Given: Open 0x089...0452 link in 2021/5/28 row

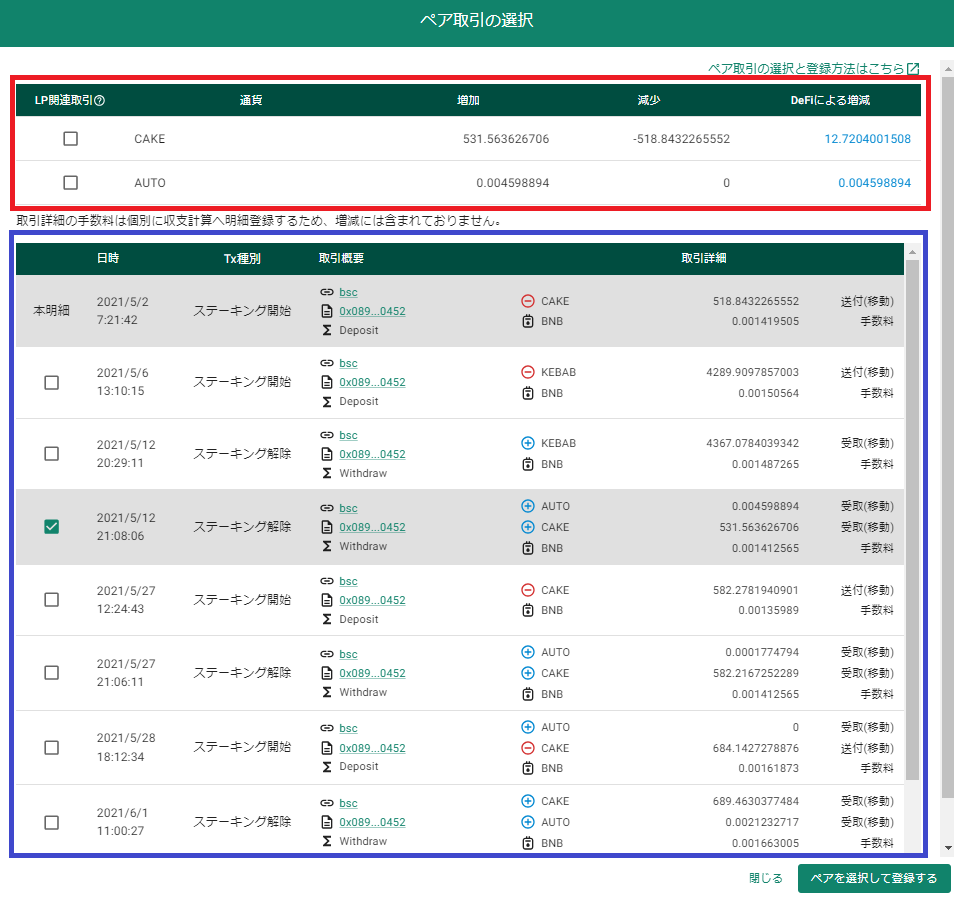Looking at the screenshot, I should [x=372, y=748].
